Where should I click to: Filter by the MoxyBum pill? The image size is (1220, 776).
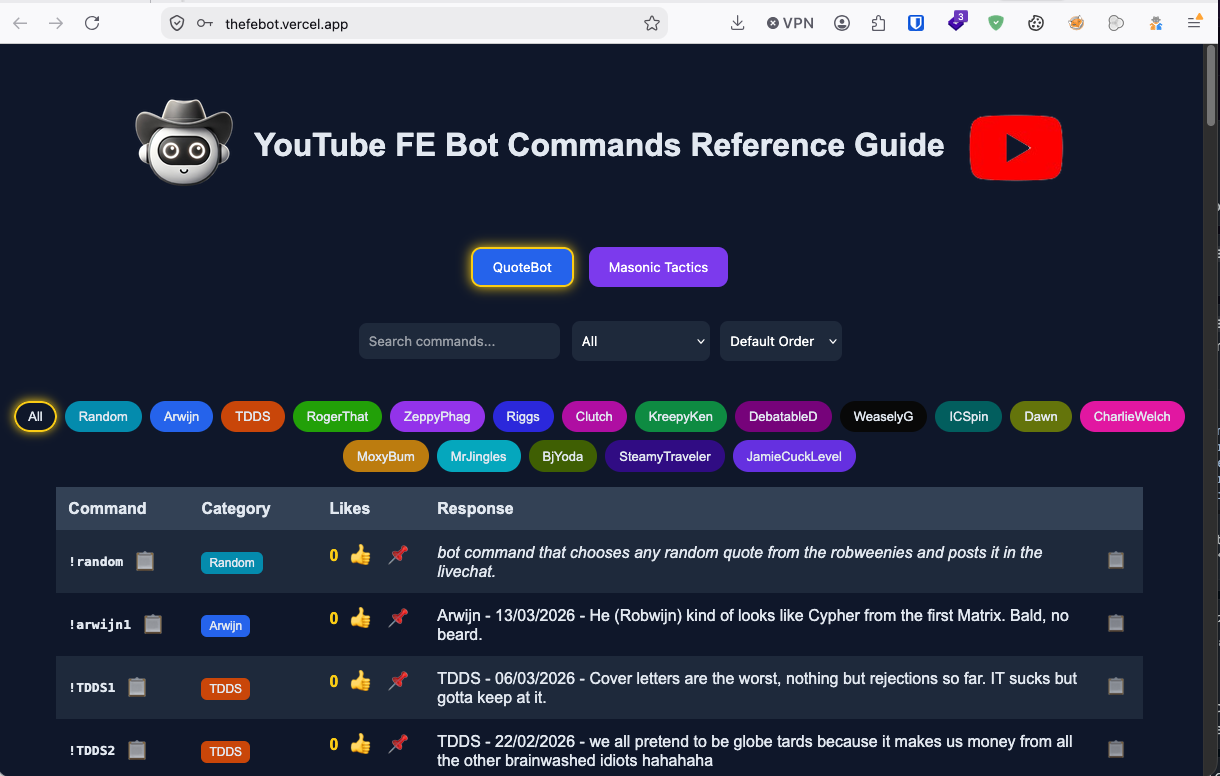point(386,456)
